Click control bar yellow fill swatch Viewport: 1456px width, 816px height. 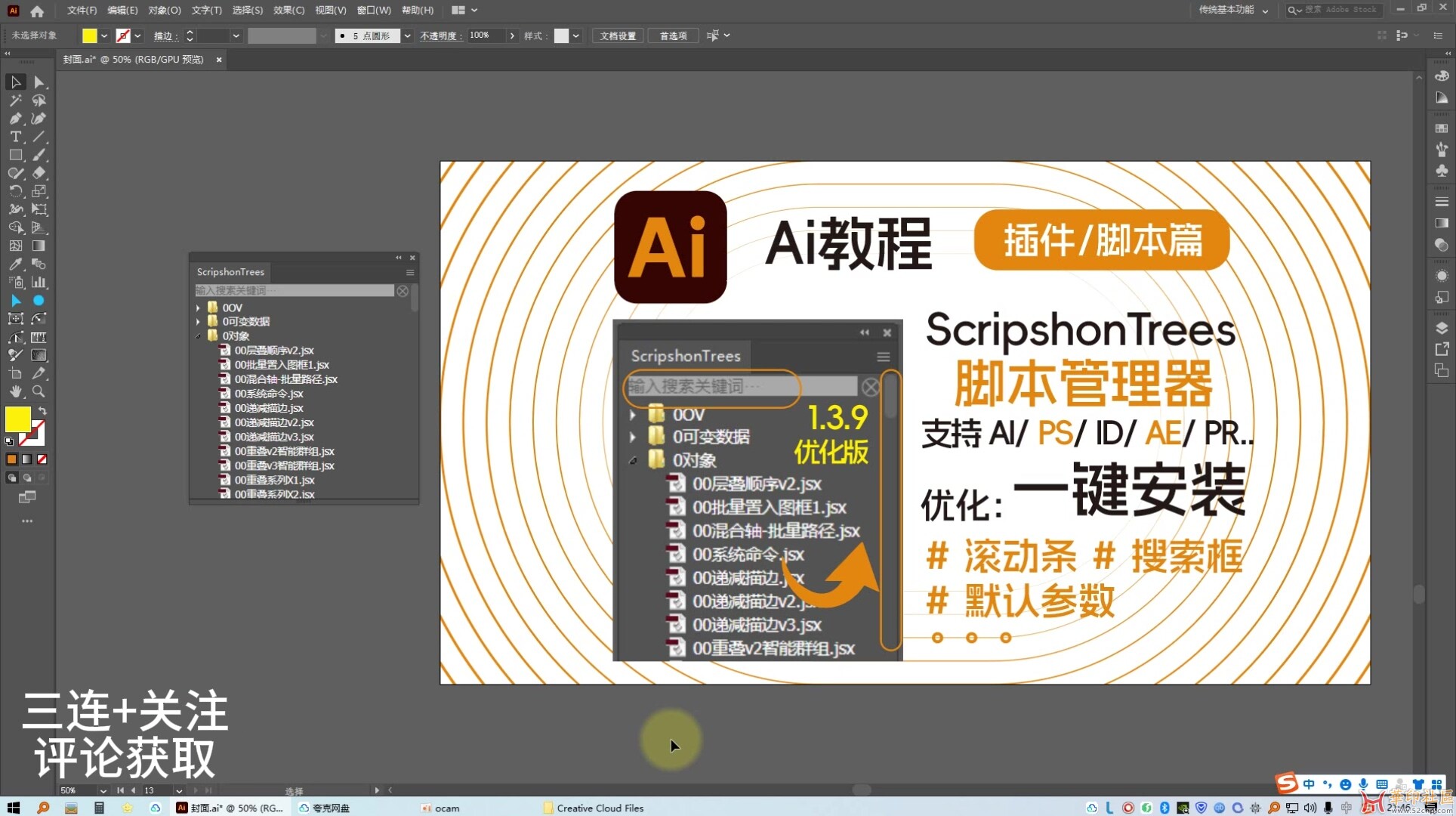(x=89, y=36)
